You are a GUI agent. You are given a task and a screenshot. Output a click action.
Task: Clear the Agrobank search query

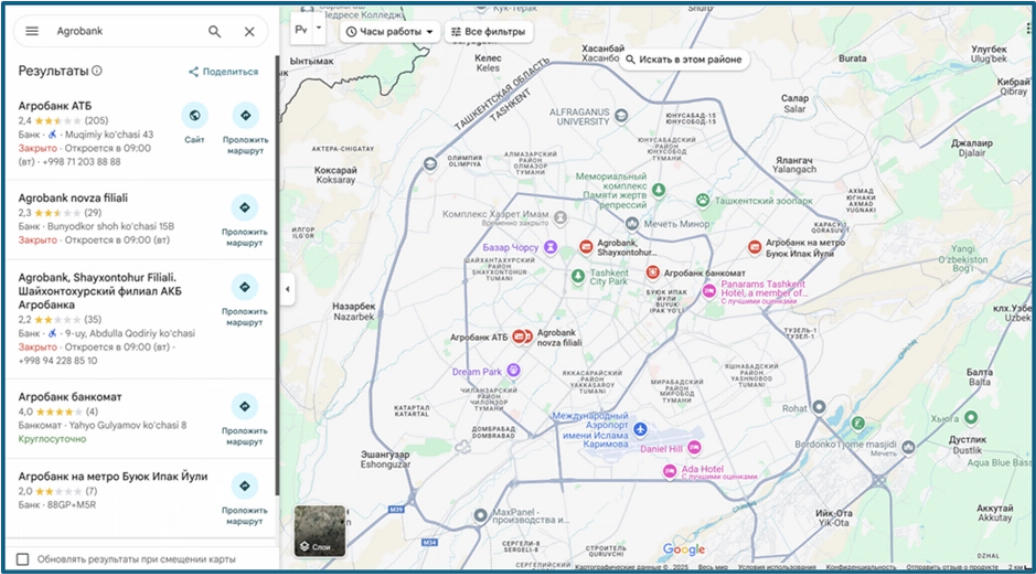click(x=249, y=31)
